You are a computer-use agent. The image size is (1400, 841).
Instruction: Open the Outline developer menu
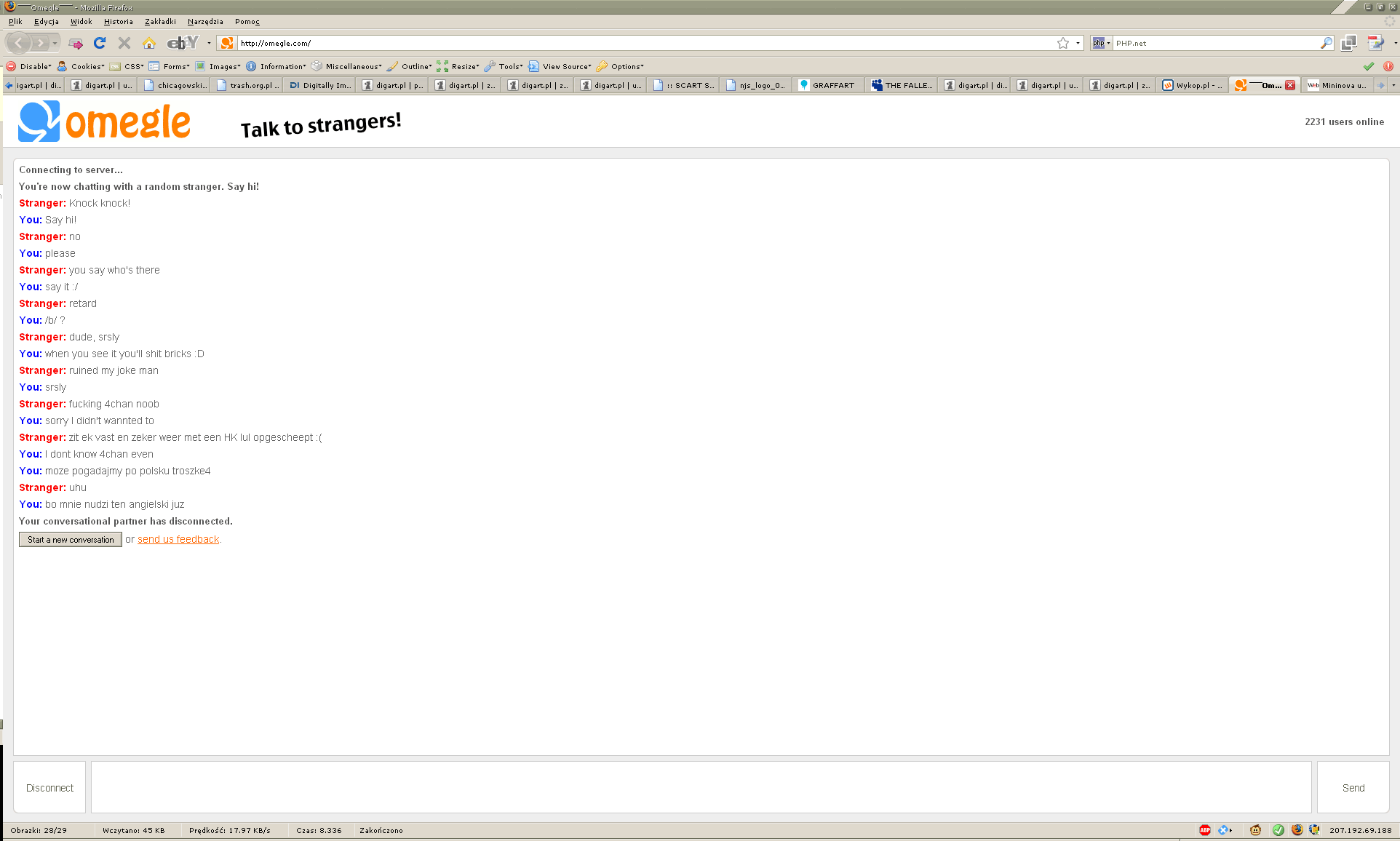pyautogui.click(x=410, y=66)
